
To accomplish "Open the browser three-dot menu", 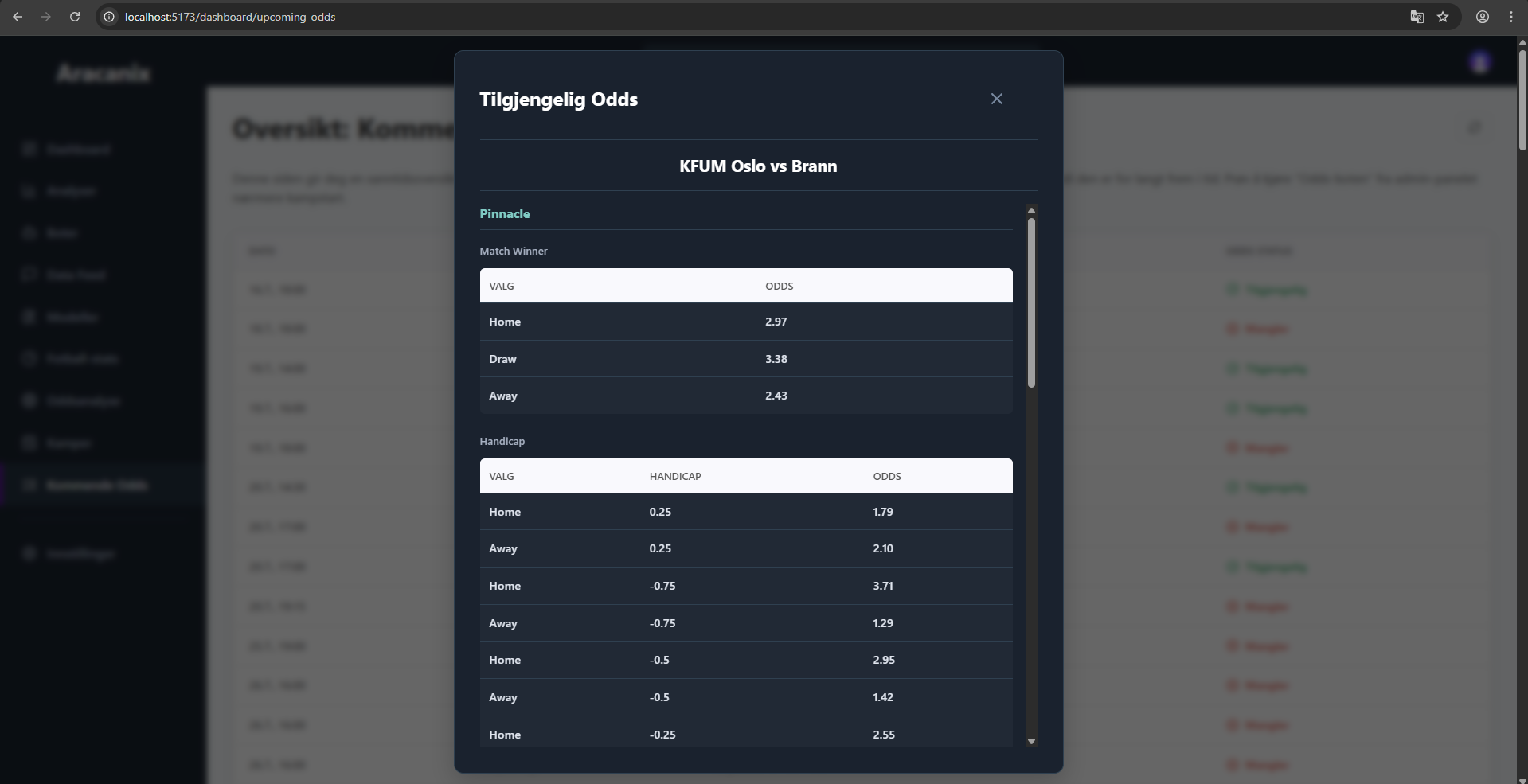I will click(1511, 17).
